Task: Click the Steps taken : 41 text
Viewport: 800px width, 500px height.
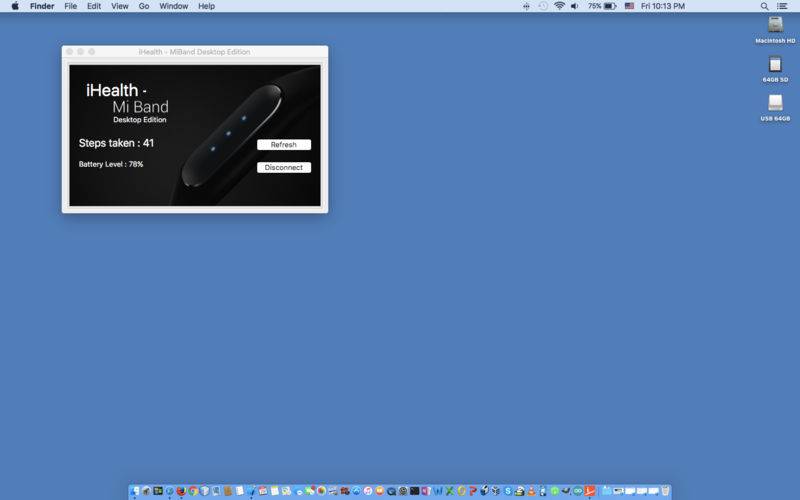Action: pyautogui.click(x=116, y=143)
